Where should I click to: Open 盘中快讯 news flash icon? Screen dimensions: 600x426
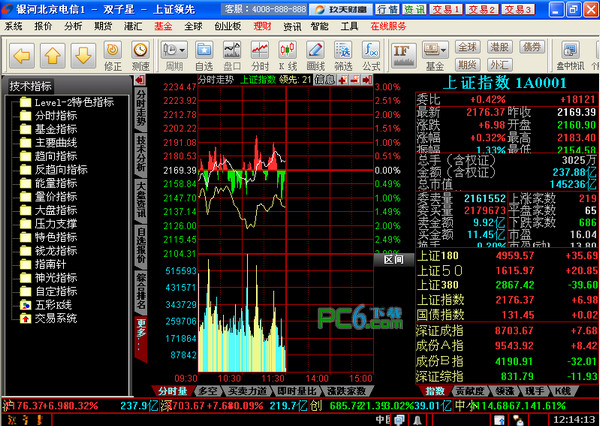click(x=570, y=56)
